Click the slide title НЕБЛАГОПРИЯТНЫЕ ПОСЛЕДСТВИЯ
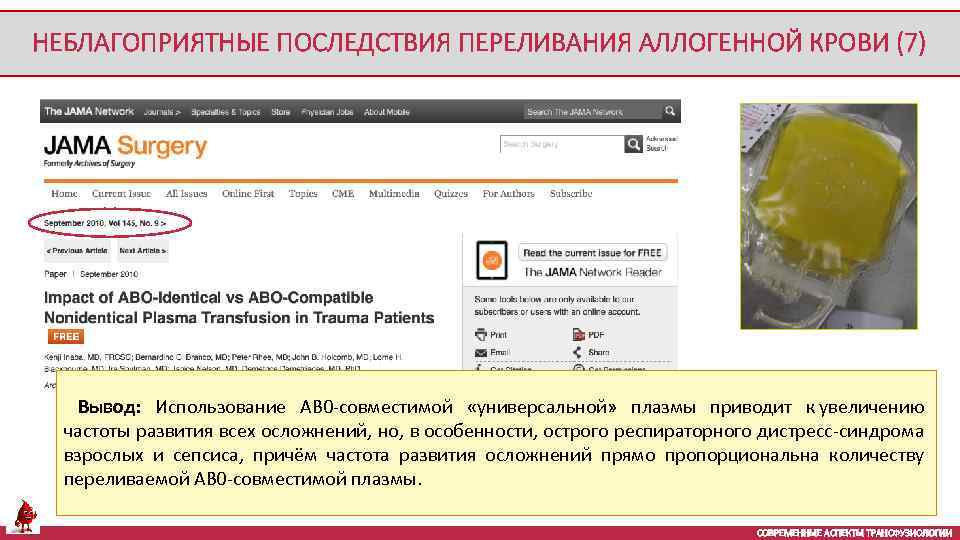Viewport: 960px width, 540px height. tap(479, 43)
